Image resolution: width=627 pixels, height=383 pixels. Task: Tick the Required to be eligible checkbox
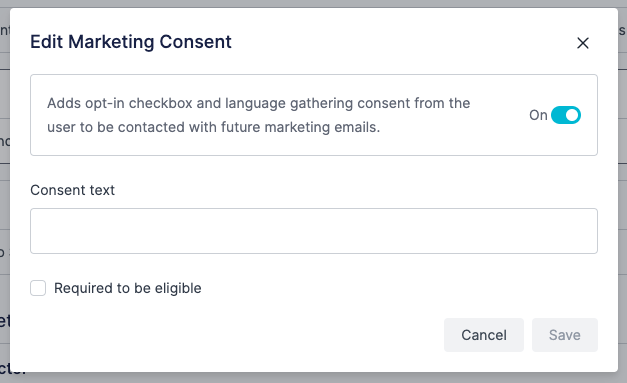click(38, 288)
